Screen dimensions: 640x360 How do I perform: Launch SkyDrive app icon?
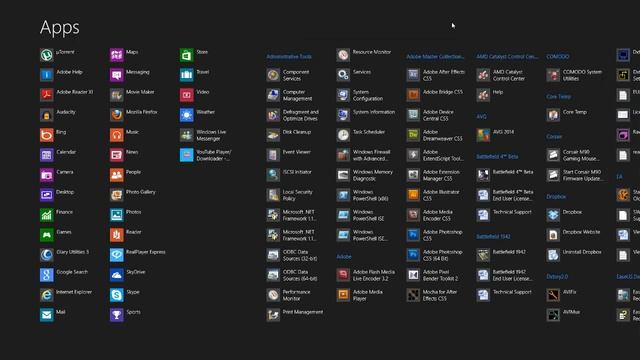(x=117, y=275)
